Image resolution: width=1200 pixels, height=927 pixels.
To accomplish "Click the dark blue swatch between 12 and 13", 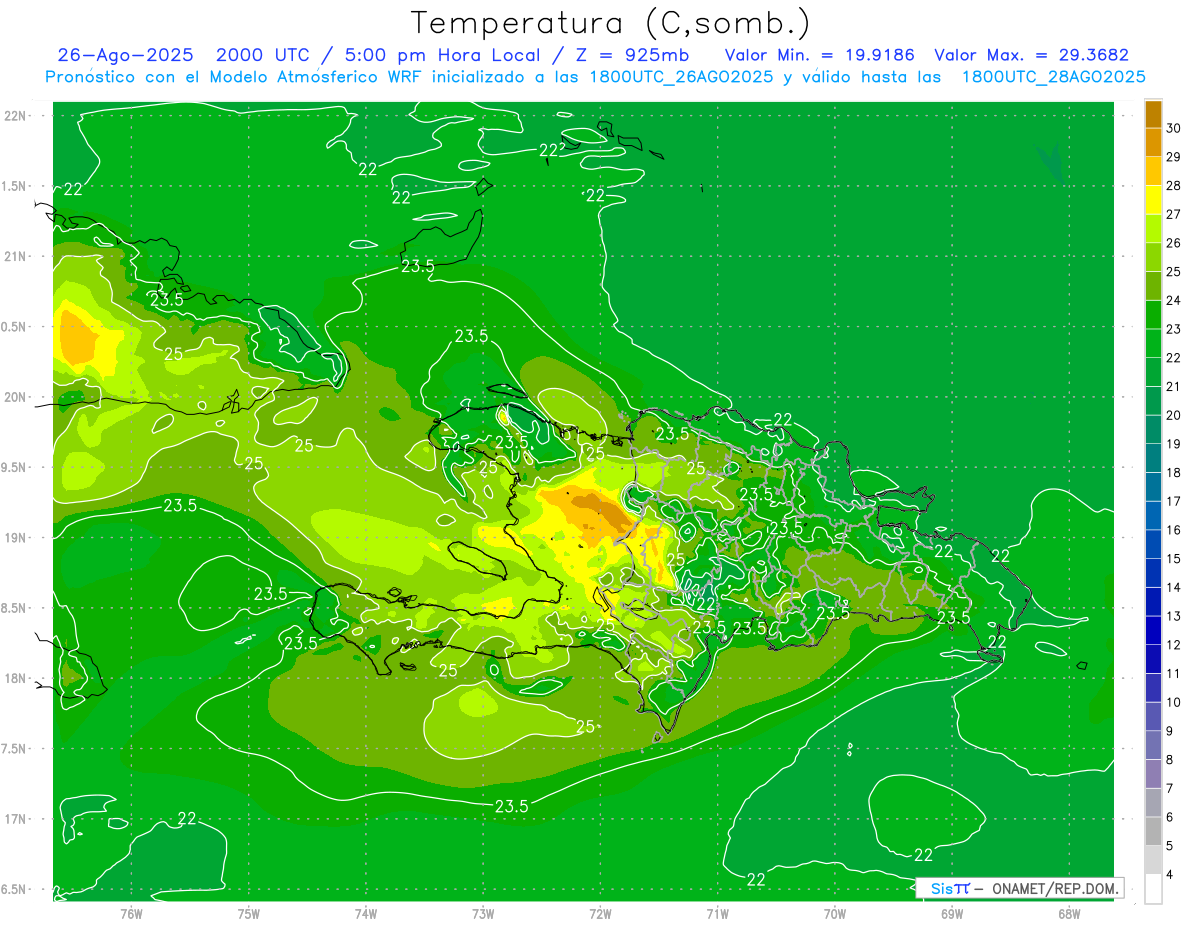I will coord(1153,630).
